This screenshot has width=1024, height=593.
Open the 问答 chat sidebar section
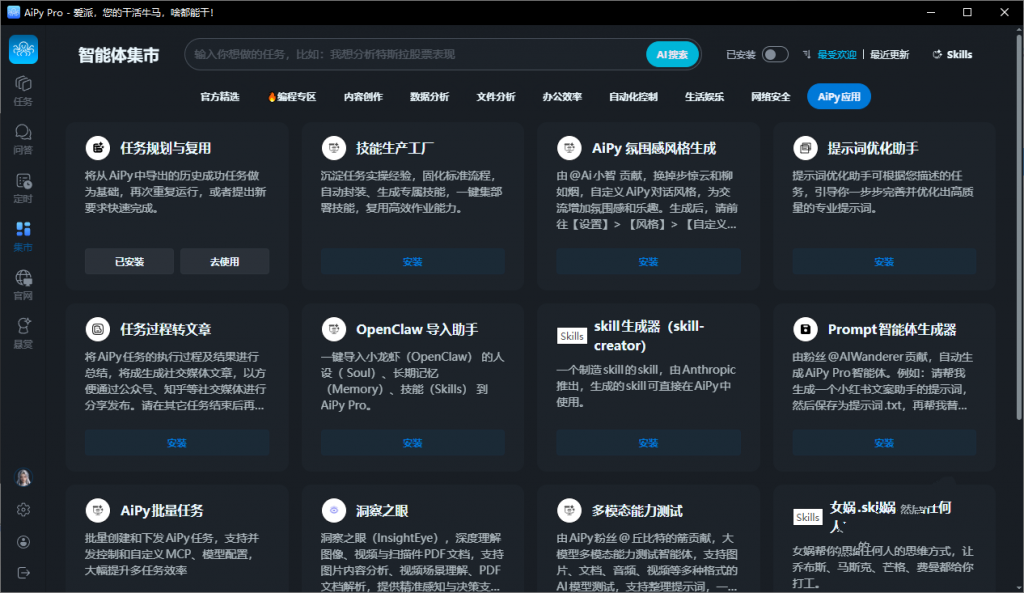point(24,139)
